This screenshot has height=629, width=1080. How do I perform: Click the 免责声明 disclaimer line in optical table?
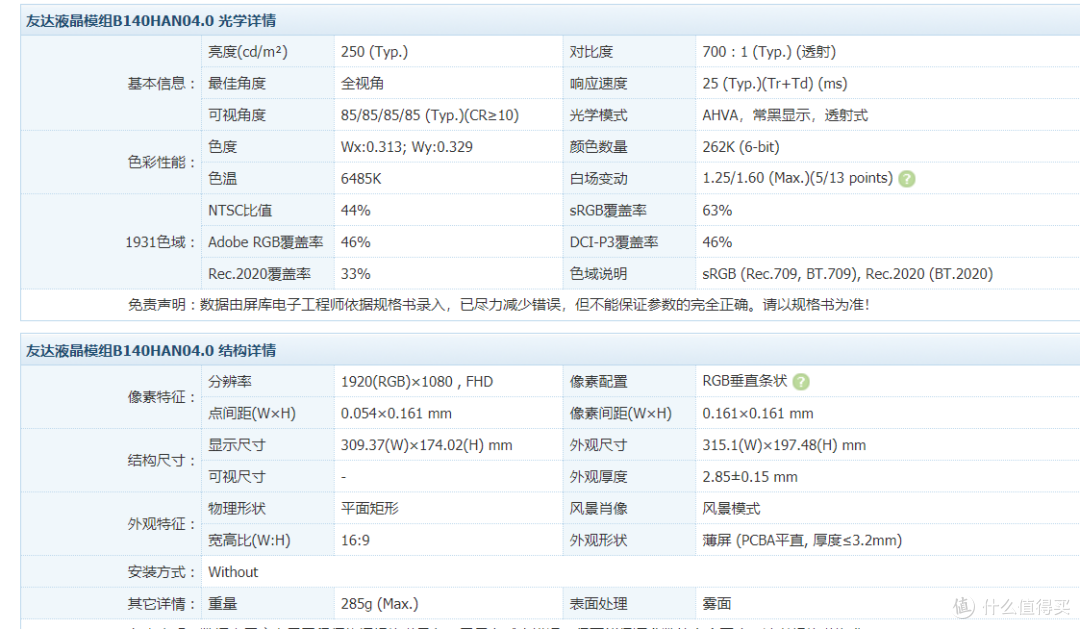pos(499,305)
